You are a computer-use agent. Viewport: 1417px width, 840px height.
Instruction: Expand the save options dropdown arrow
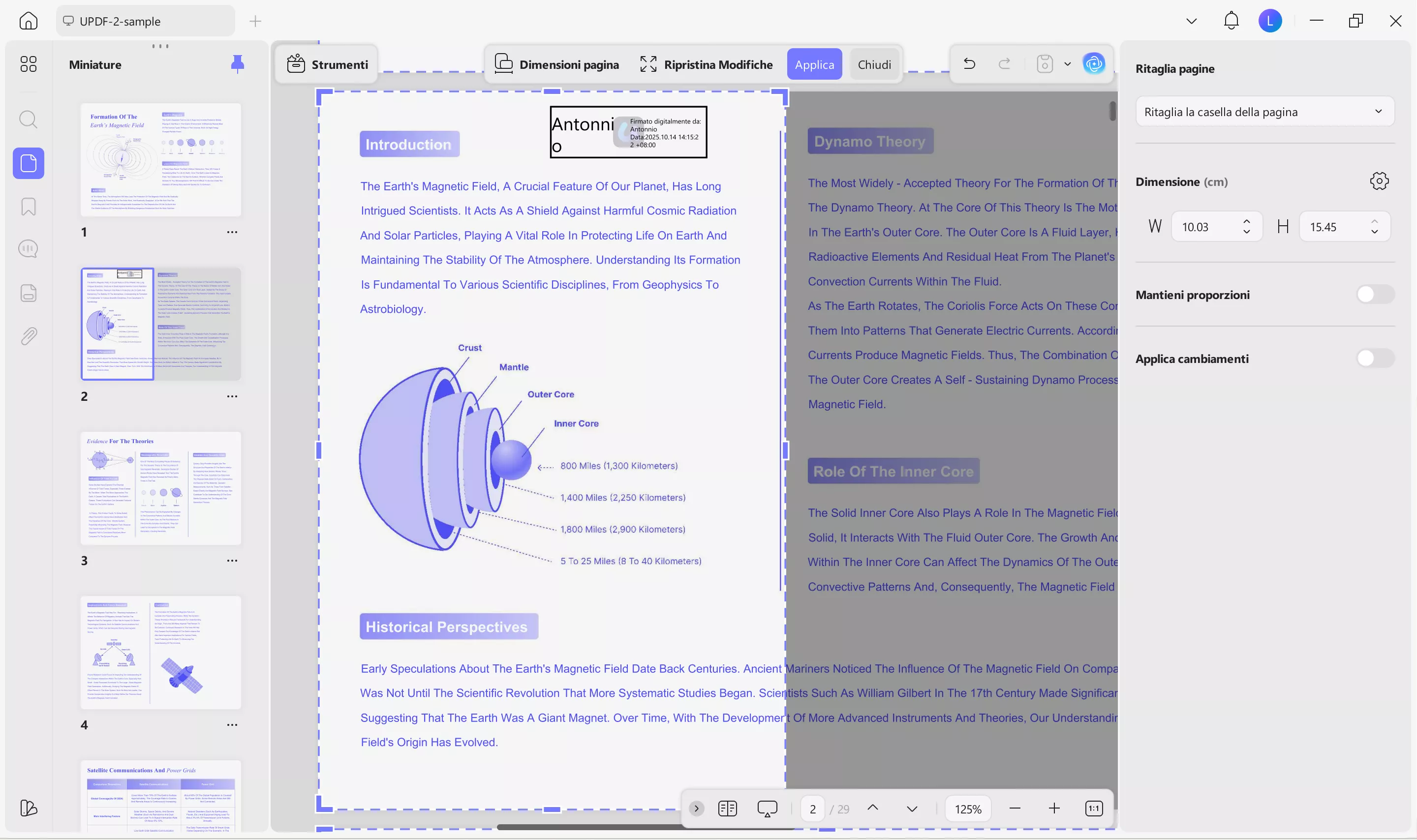(x=1068, y=64)
